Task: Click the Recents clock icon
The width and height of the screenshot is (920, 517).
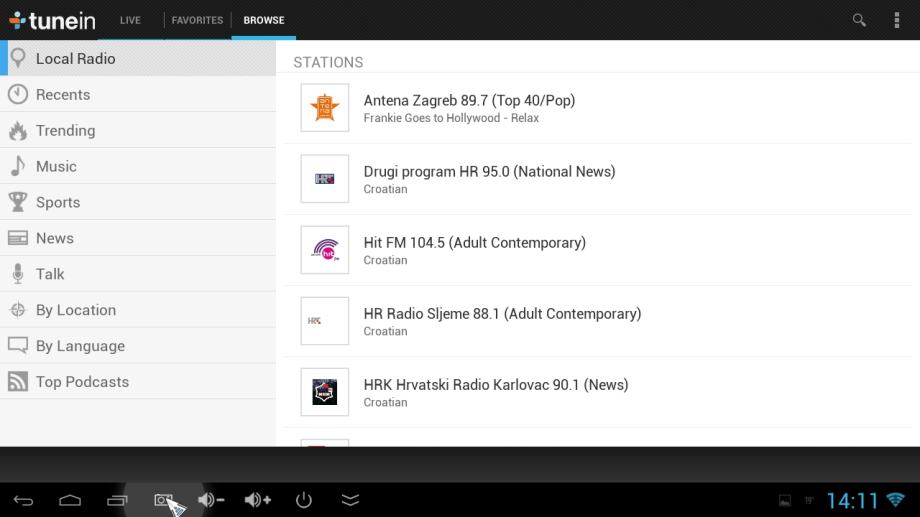Action: pyautogui.click(x=18, y=94)
